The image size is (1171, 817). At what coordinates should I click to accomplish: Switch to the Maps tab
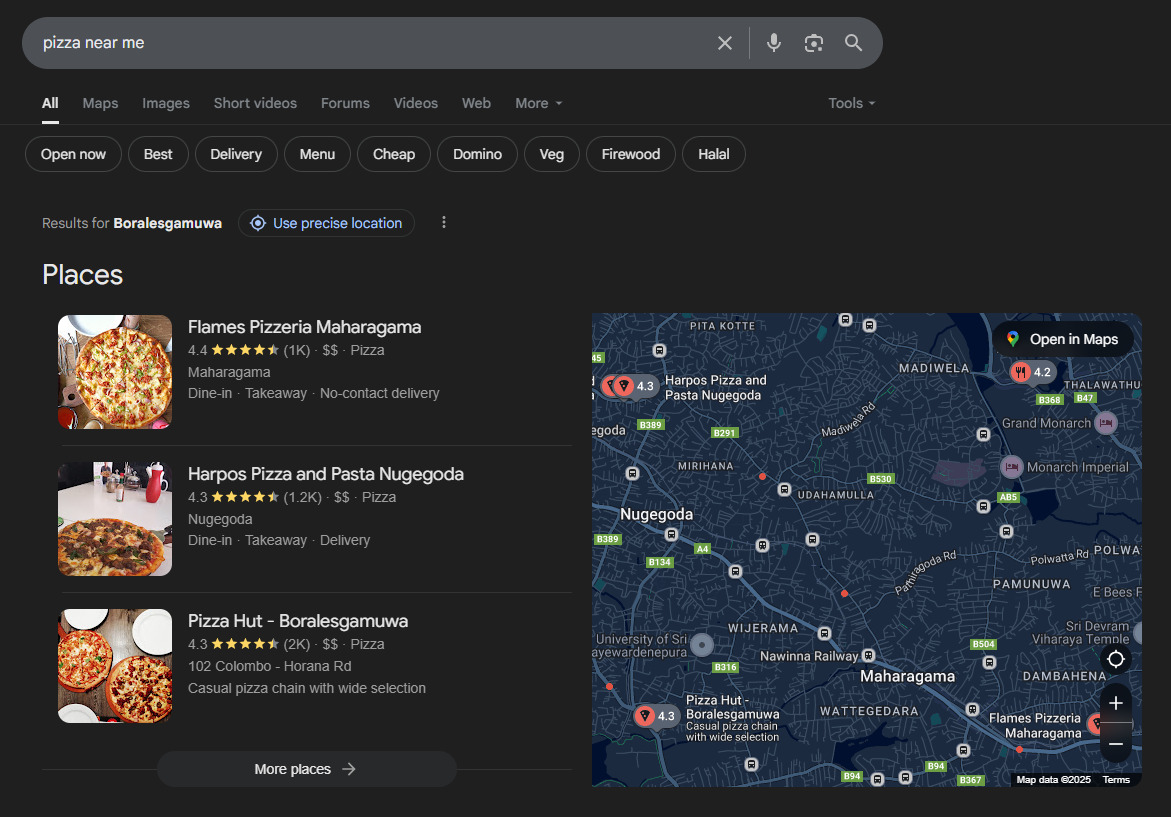coord(100,104)
